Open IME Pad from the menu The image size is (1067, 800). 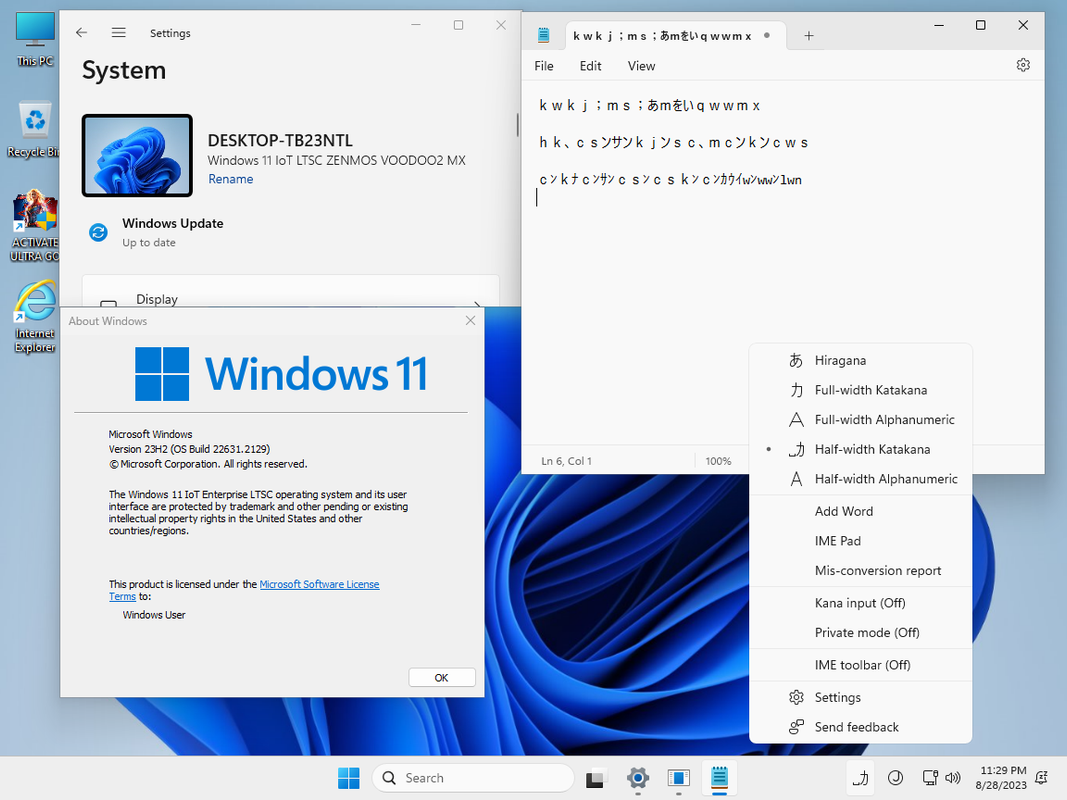[x=860, y=541]
